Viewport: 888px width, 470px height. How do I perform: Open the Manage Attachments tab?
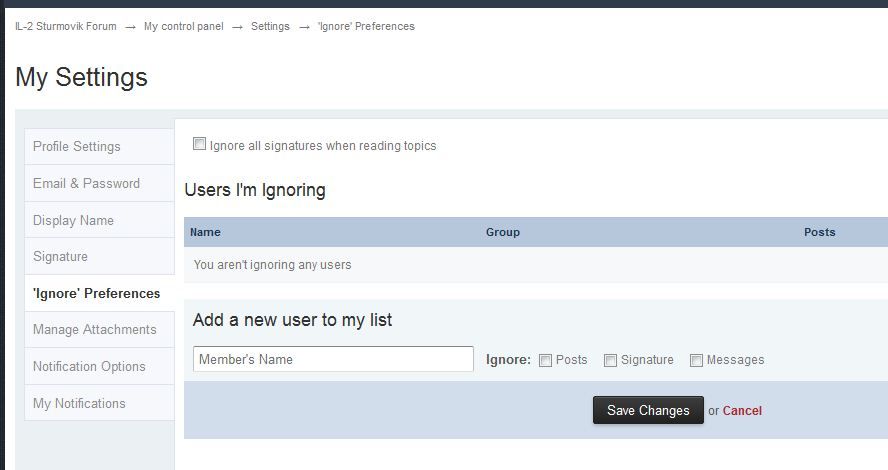94,329
